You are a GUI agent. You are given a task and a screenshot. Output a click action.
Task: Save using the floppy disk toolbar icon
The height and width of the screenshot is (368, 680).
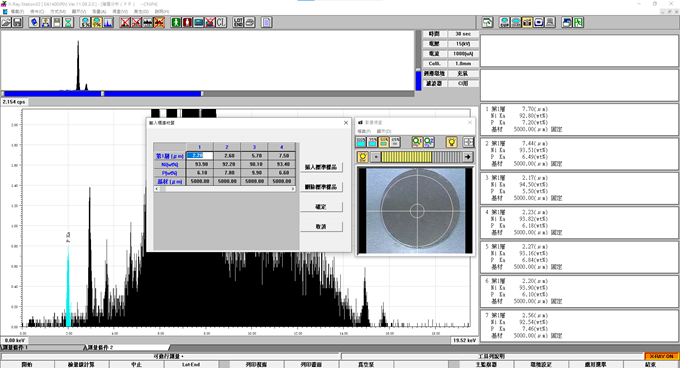point(17,22)
